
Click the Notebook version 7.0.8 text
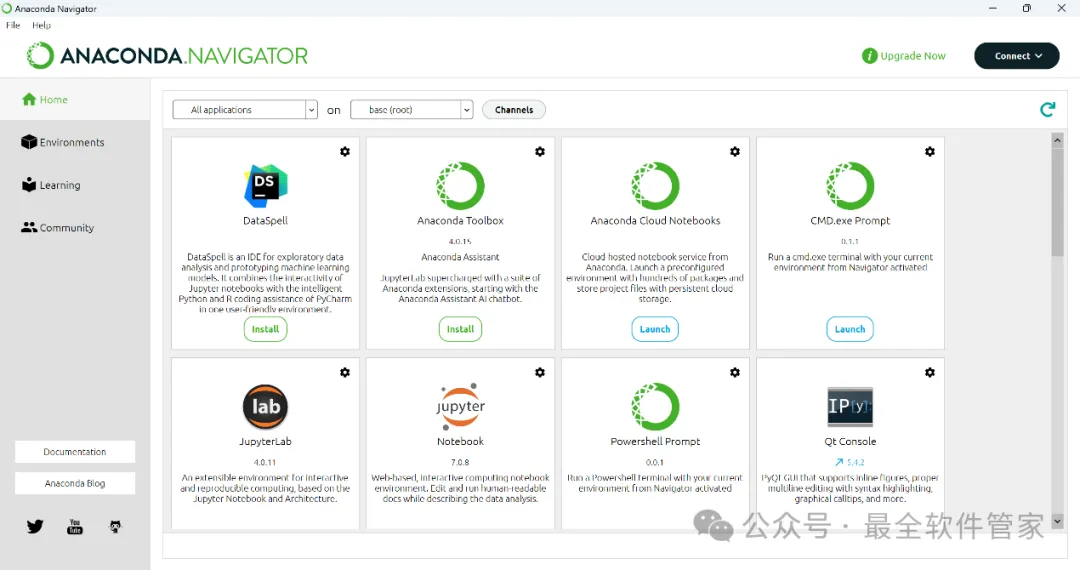click(x=460, y=463)
